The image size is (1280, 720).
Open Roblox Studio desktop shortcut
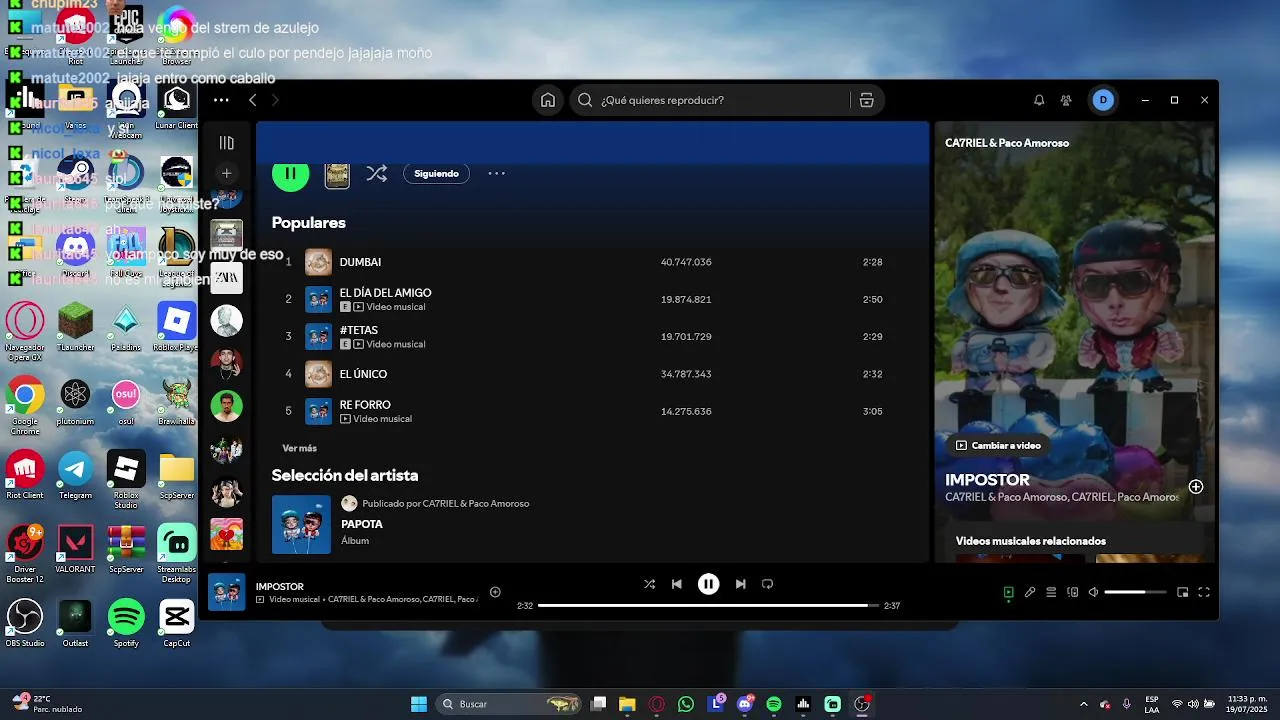[126, 479]
